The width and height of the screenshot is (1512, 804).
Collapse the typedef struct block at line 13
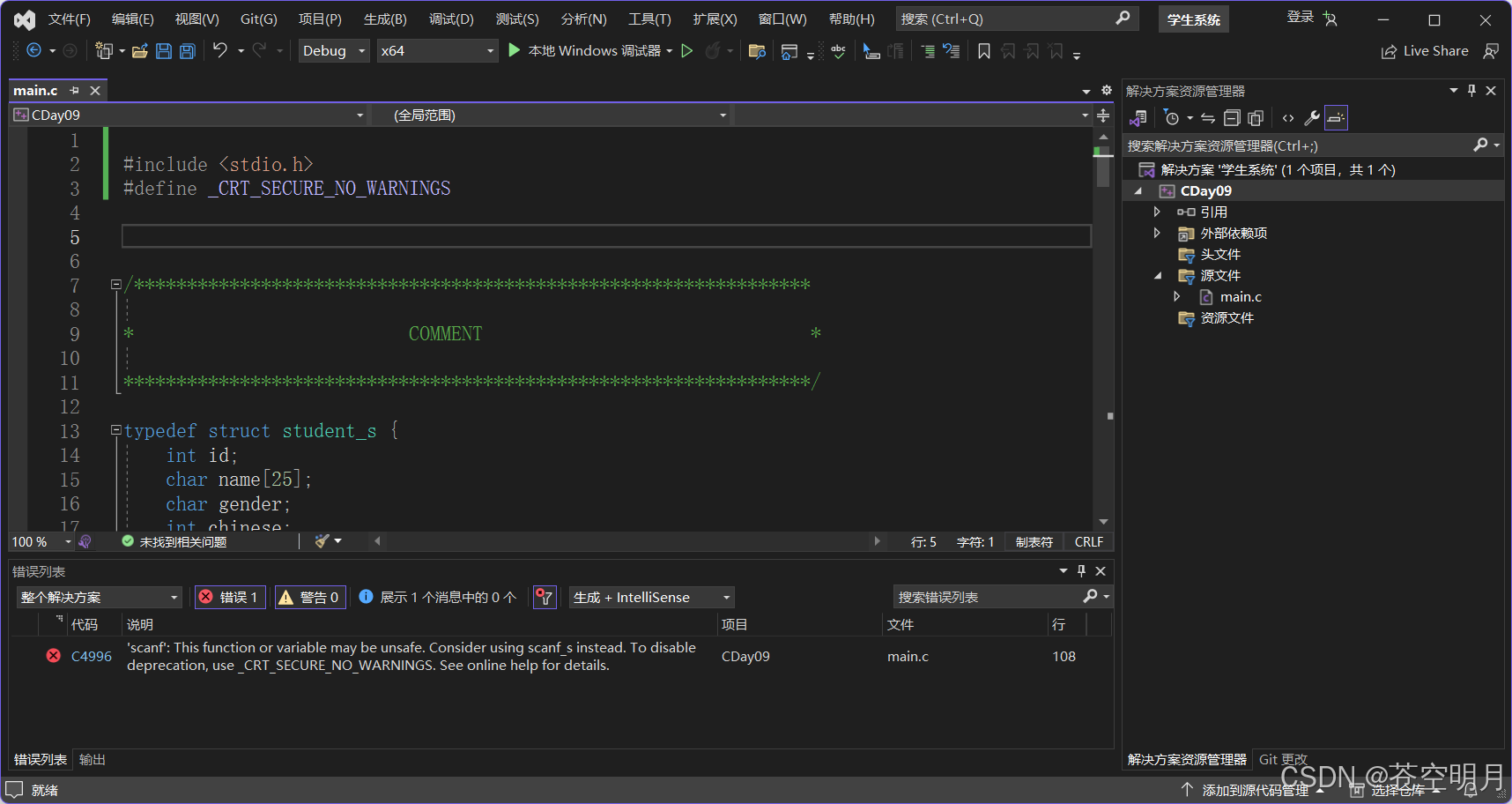click(x=115, y=430)
